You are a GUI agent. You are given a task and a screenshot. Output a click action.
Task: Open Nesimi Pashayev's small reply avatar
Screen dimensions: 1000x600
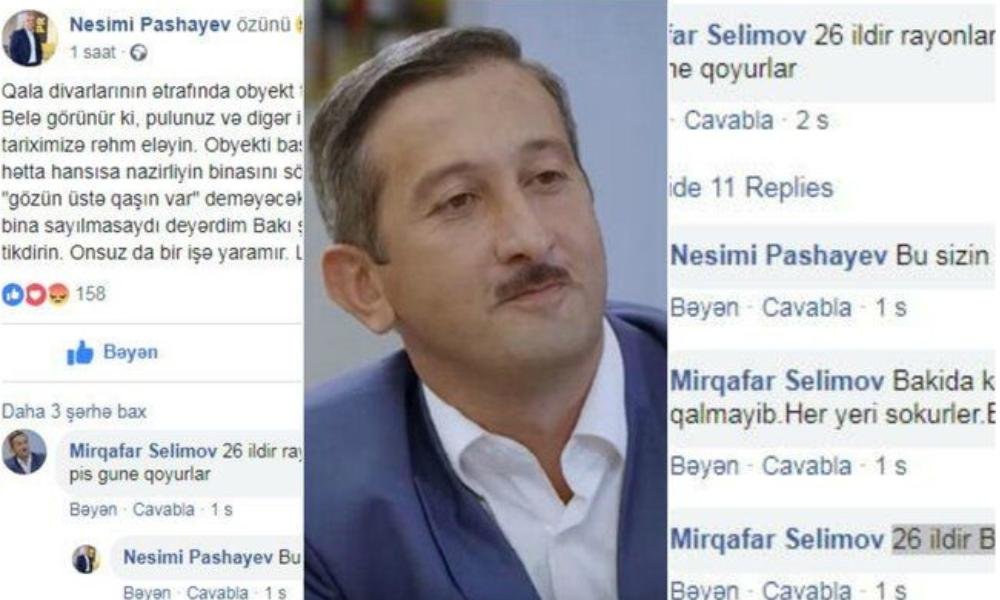pos(85,559)
